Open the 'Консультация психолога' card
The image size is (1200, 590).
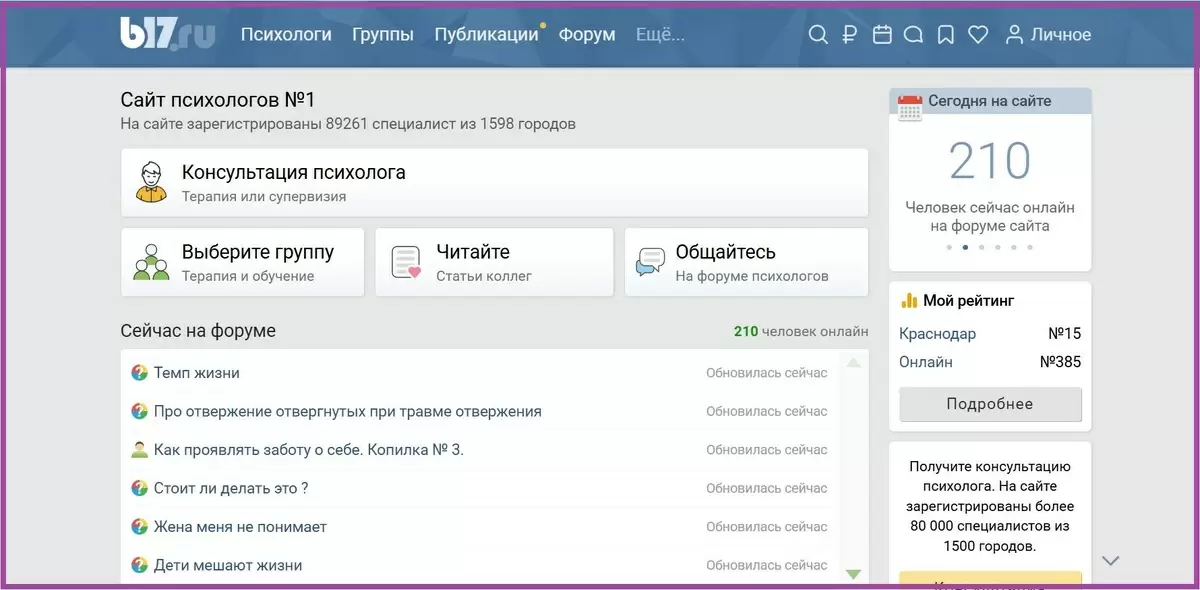click(494, 182)
